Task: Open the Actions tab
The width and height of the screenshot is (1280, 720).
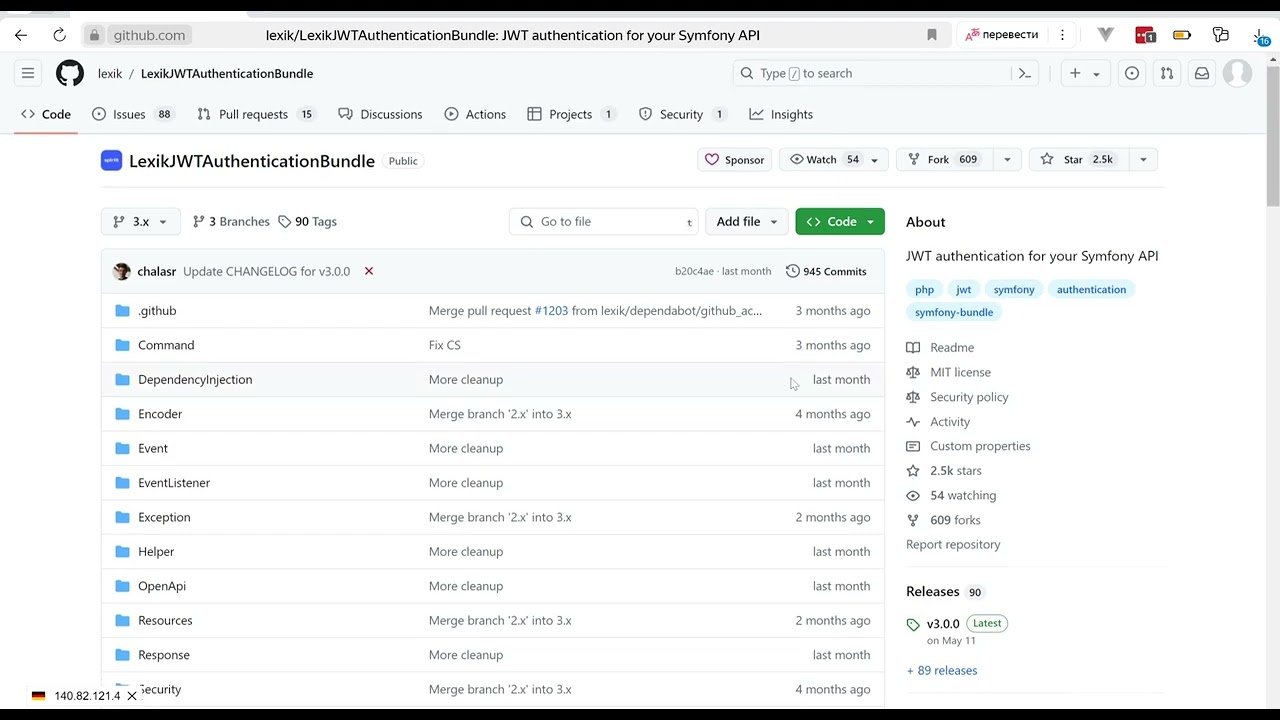Action: (x=476, y=114)
